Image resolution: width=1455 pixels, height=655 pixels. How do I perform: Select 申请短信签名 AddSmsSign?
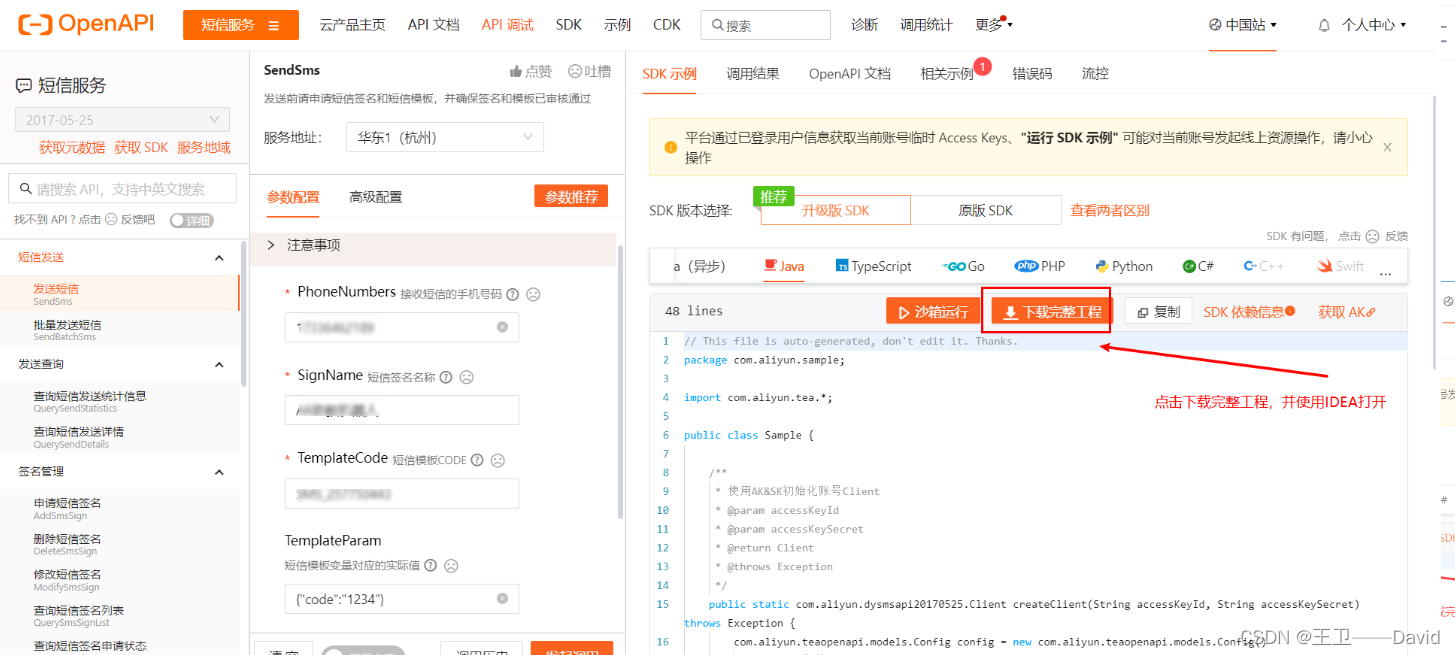pos(120,508)
